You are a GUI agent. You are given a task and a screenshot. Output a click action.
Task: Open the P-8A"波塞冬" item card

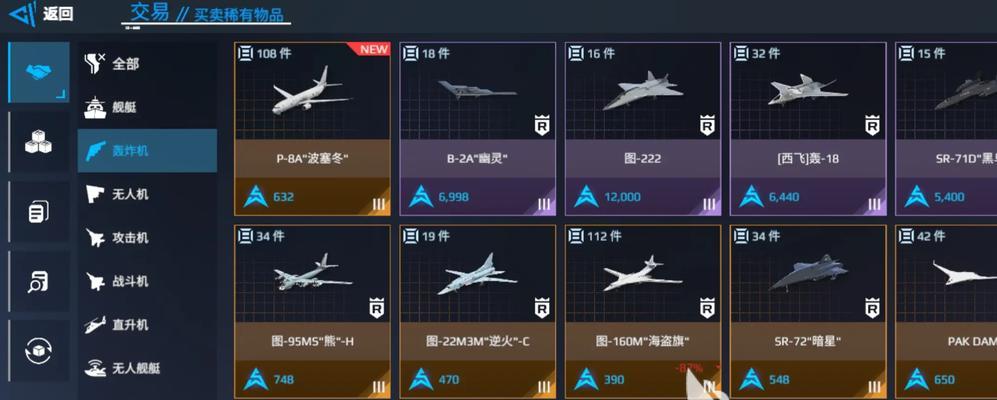click(312, 129)
